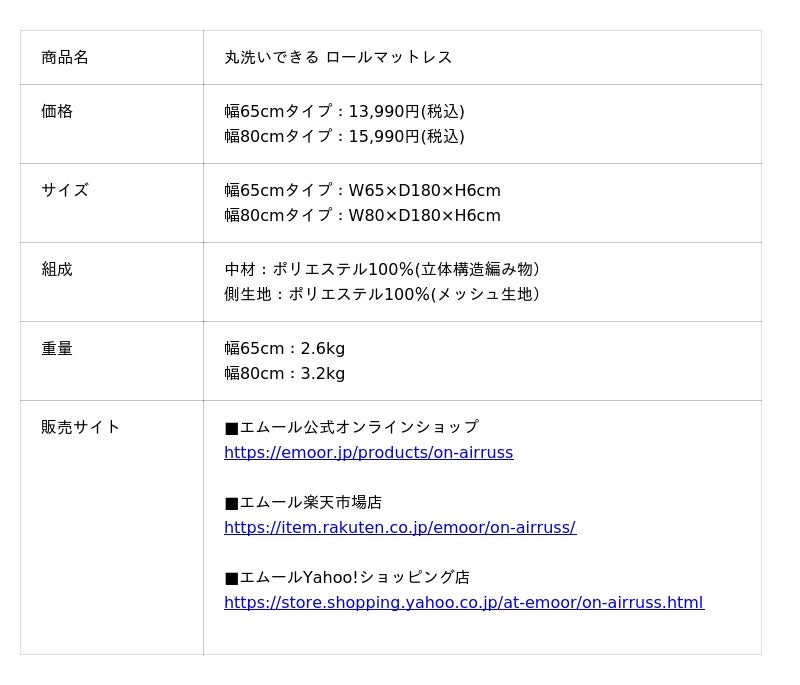This screenshot has height=685, width=800.
Task: Click the 13,990円 price line
Action: point(344,112)
